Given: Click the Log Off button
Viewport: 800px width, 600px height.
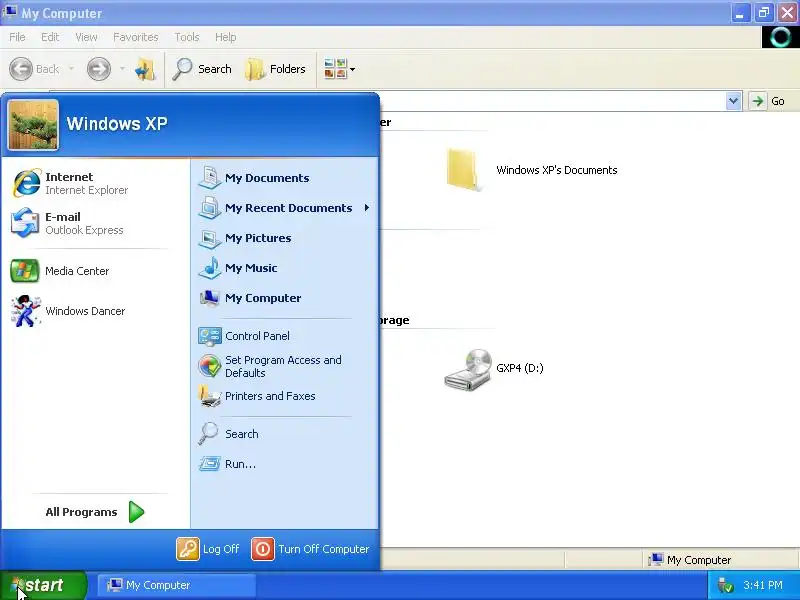Looking at the screenshot, I should click(208, 549).
